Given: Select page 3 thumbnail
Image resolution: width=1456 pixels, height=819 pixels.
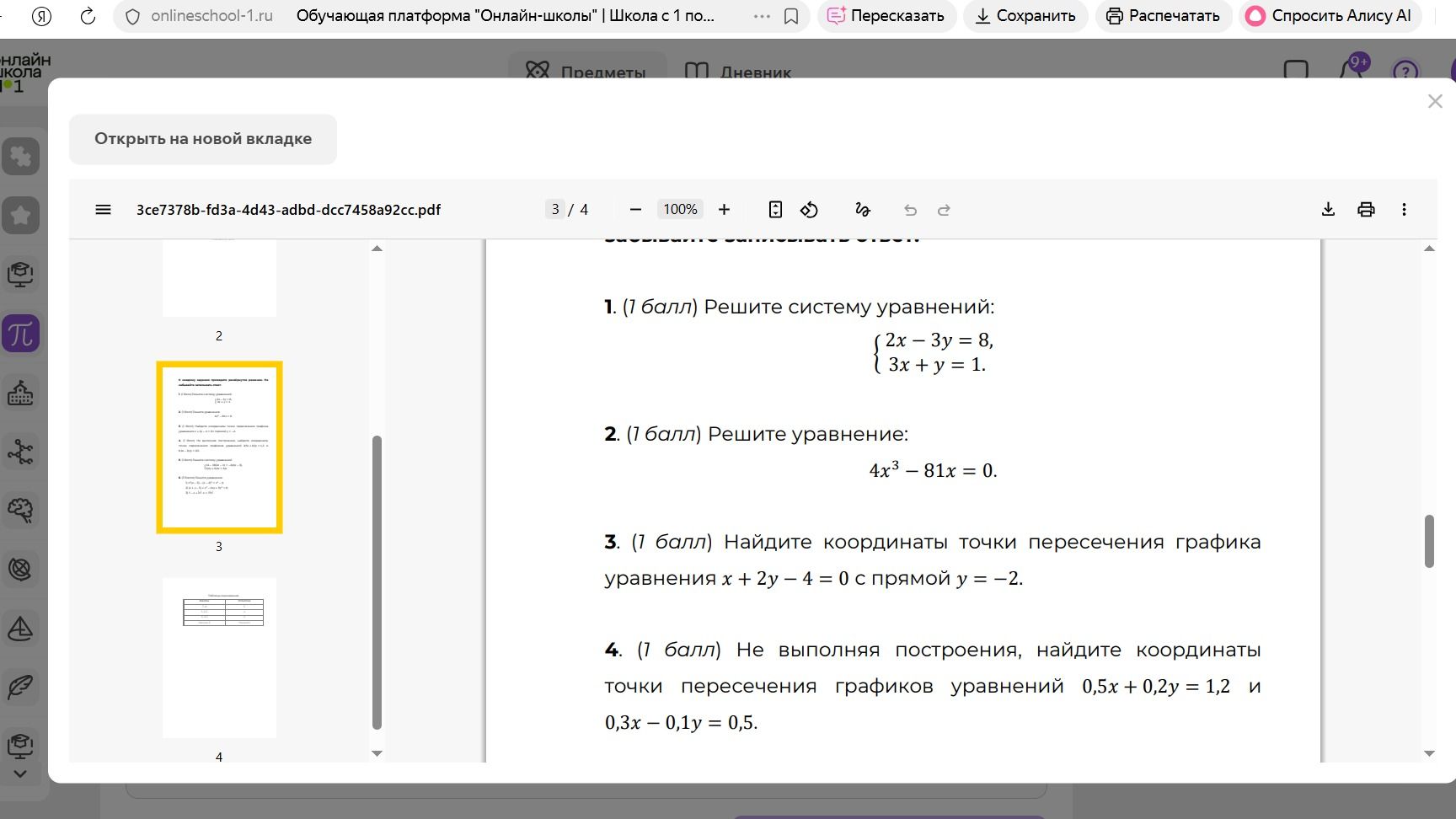Looking at the screenshot, I should 219,447.
